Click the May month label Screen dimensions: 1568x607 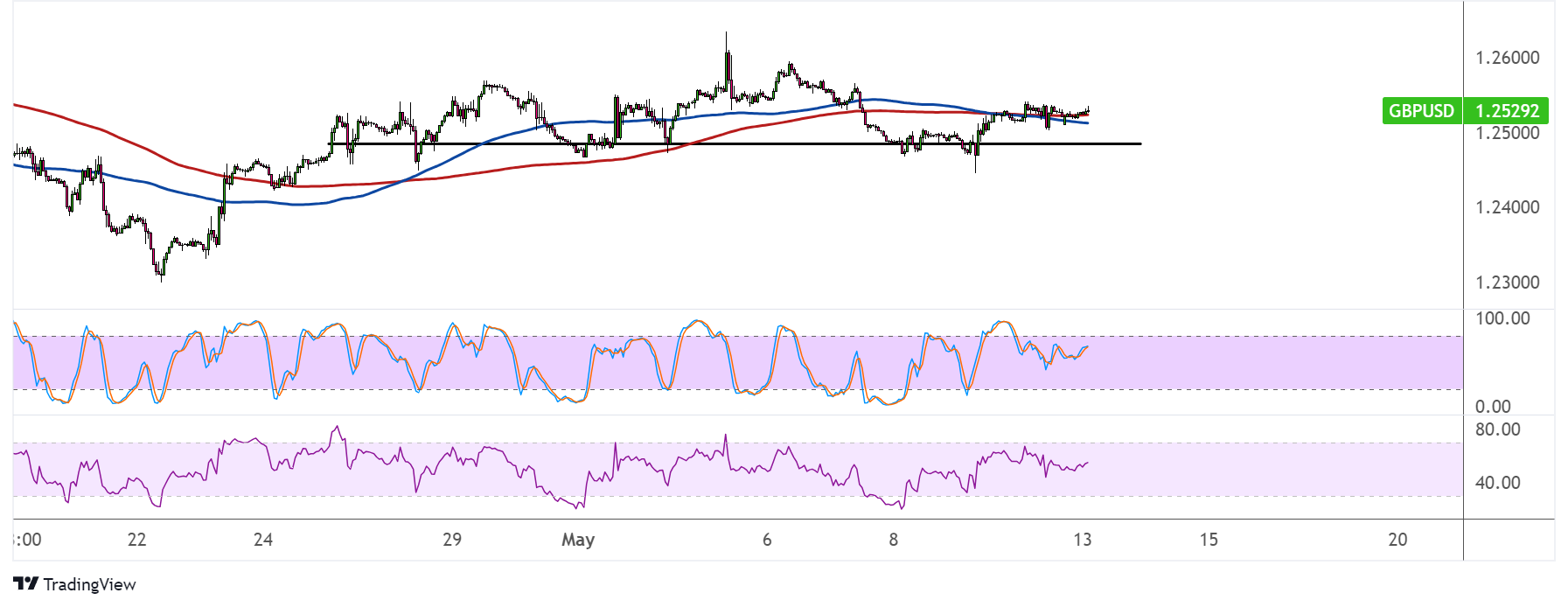[578, 540]
